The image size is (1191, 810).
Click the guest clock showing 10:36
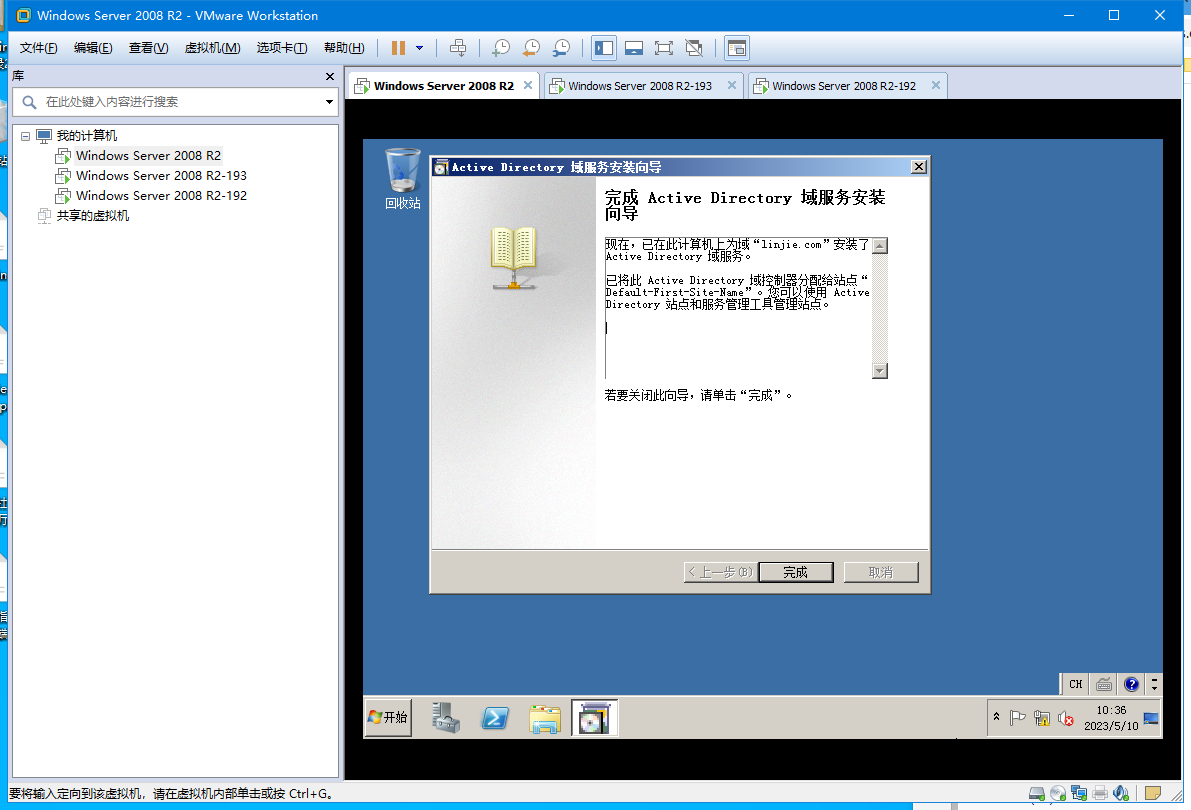click(1111, 718)
